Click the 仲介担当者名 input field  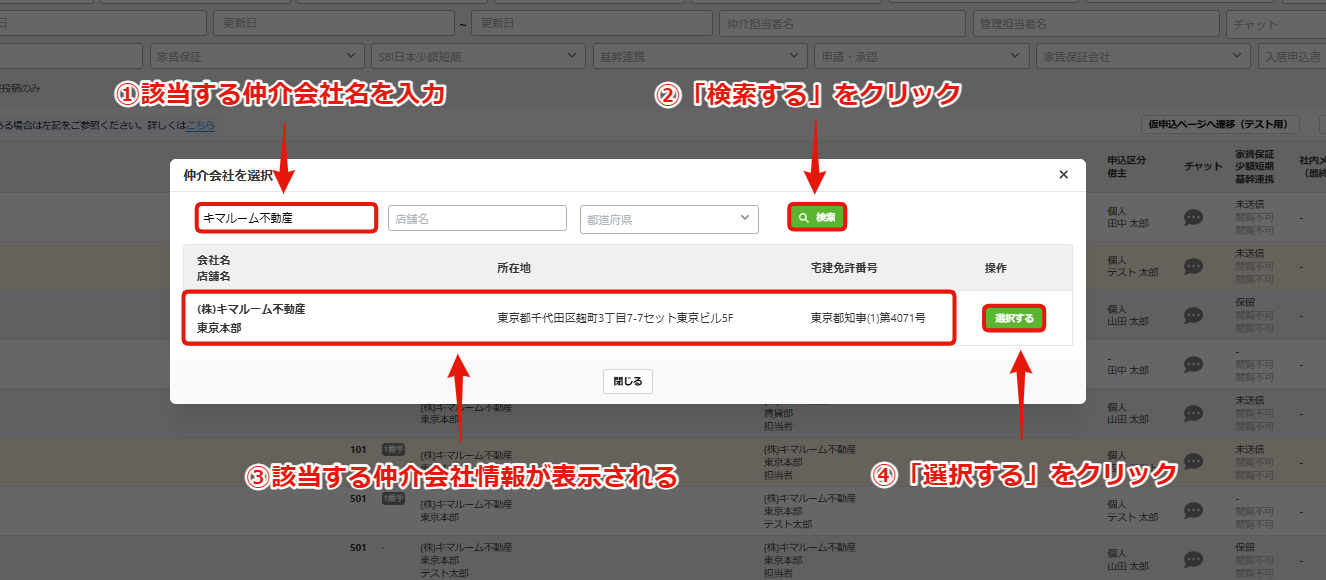point(842,23)
